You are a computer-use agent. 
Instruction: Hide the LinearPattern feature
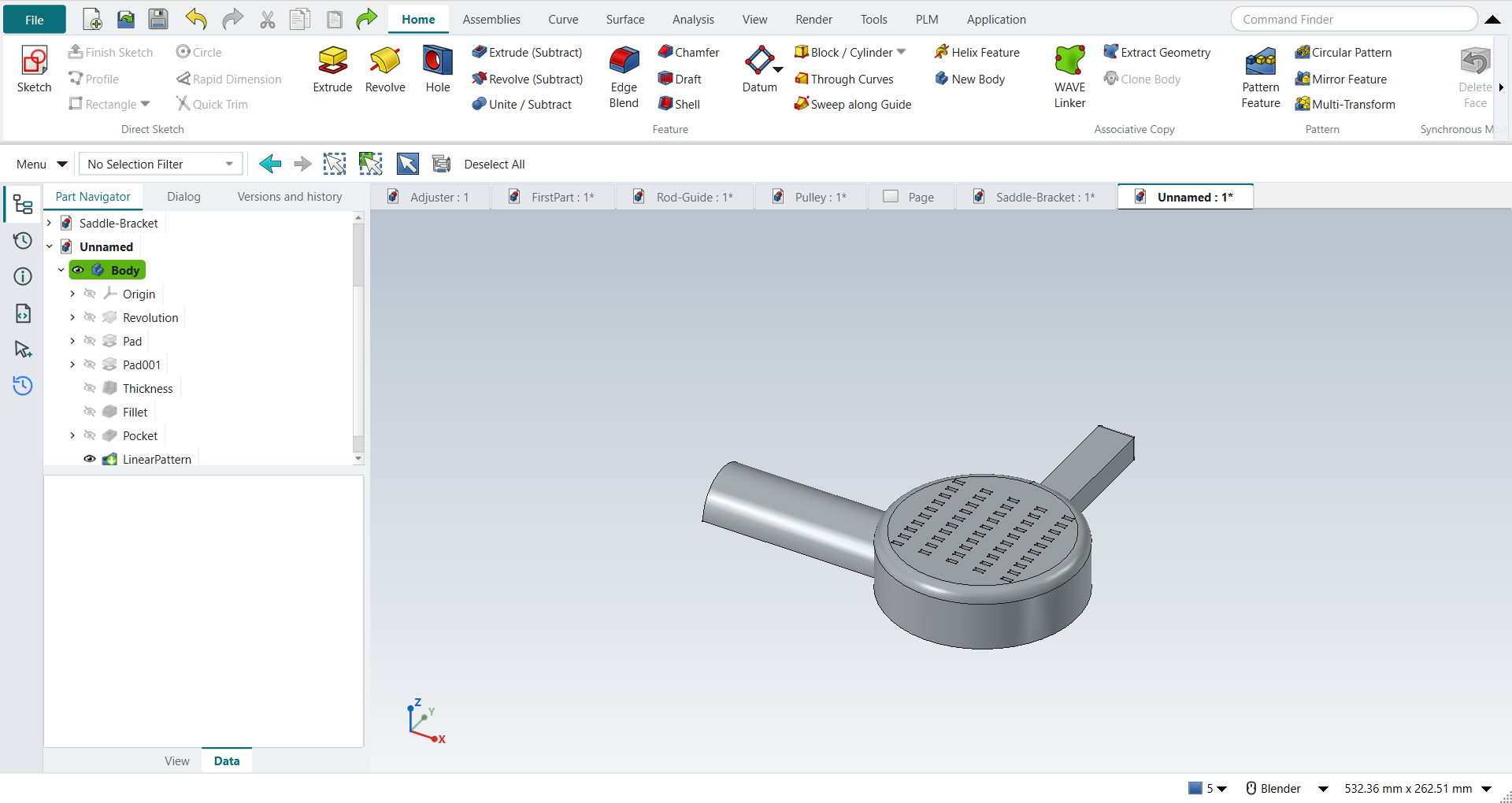[90, 459]
